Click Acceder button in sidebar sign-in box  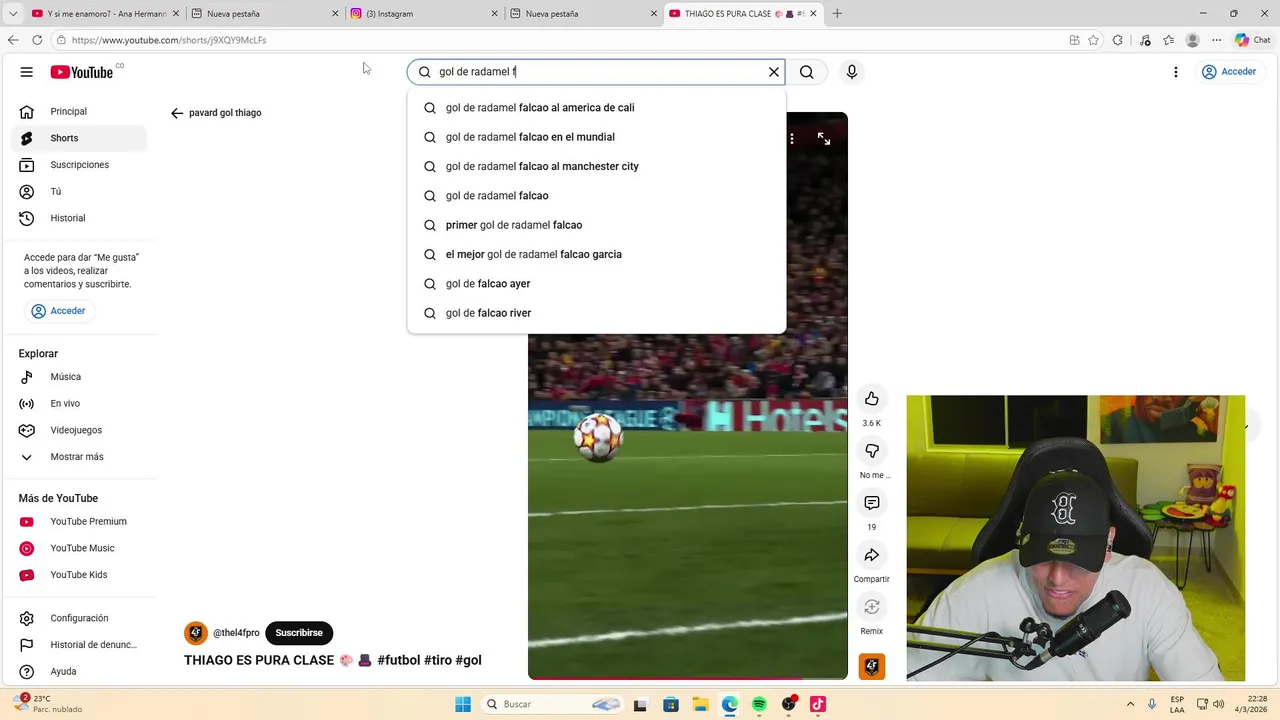click(x=59, y=311)
